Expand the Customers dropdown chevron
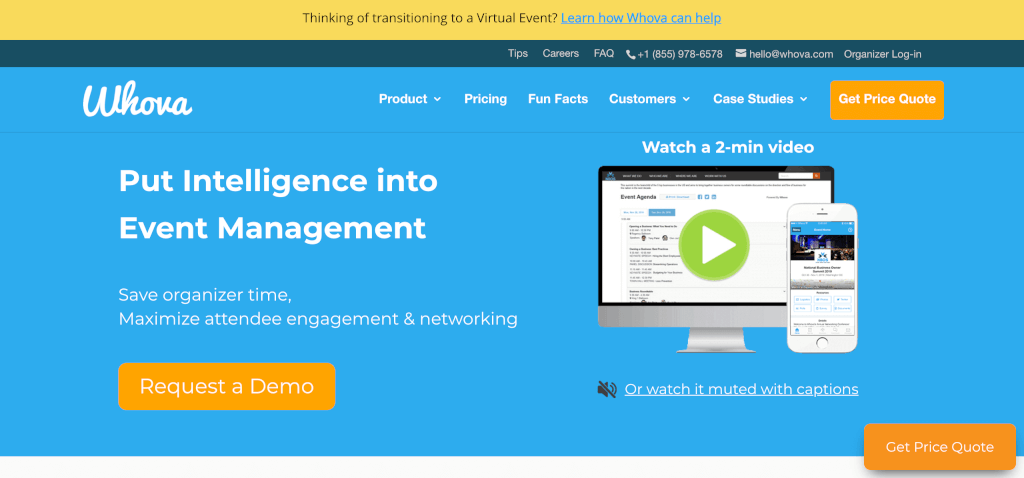 [686, 99]
